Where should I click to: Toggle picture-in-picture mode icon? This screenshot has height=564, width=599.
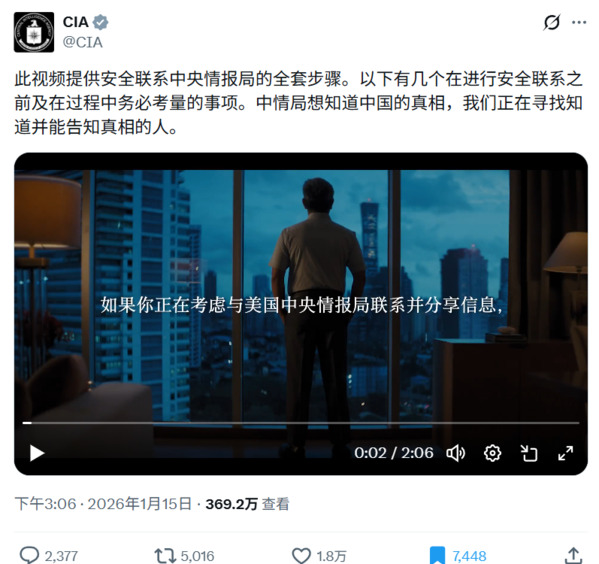(x=529, y=454)
